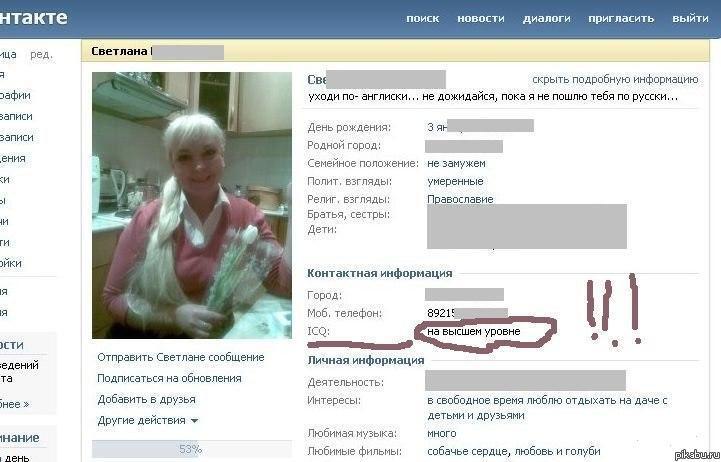Go to the новости section

coord(480,19)
